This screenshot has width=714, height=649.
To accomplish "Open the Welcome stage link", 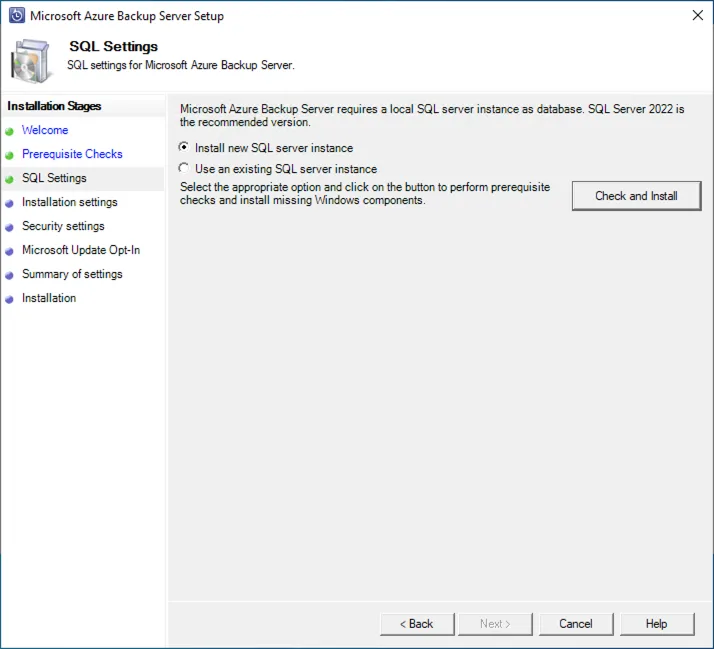I will pyautogui.click(x=45, y=130).
